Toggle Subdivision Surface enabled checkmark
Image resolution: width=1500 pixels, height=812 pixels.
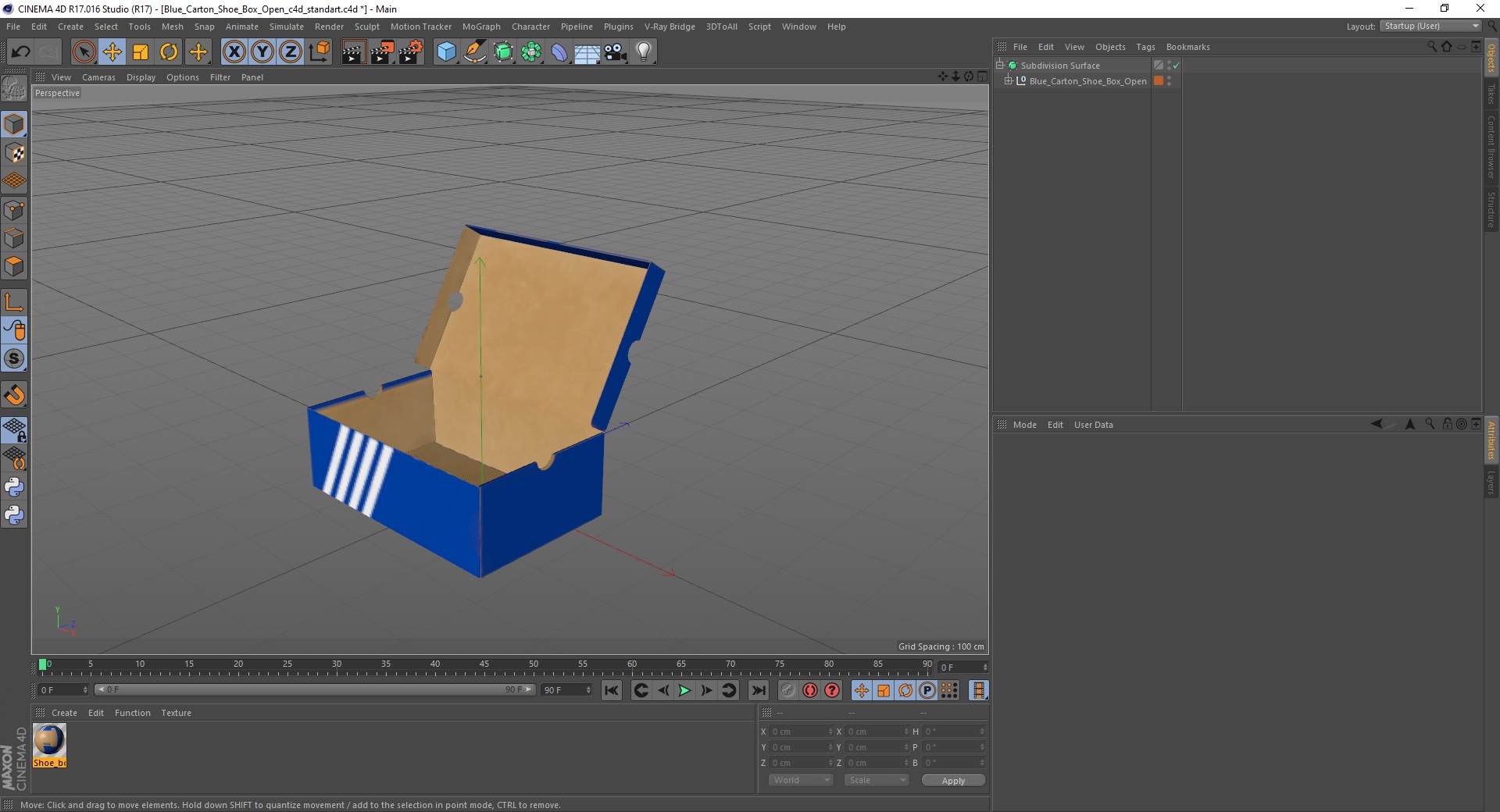pyautogui.click(x=1176, y=66)
